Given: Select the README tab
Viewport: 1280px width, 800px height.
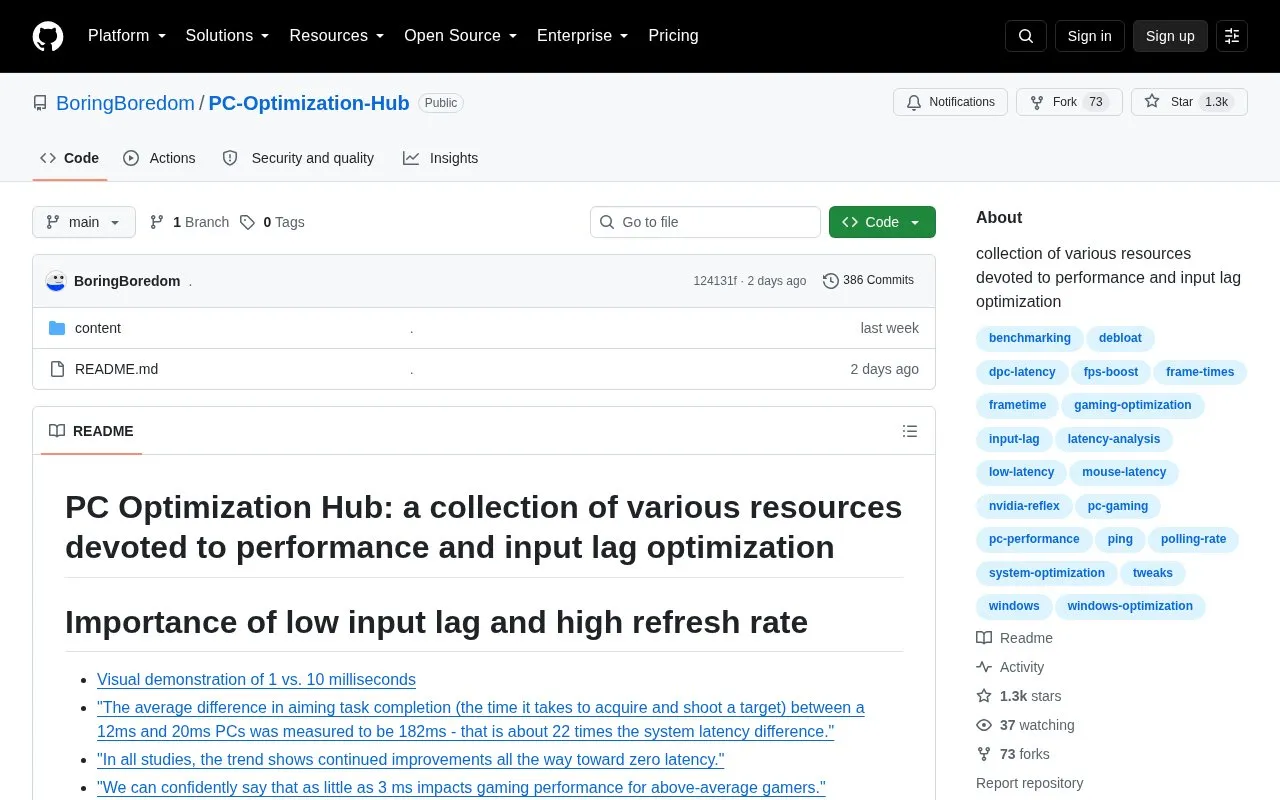Looking at the screenshot, I should pos(91,431).
